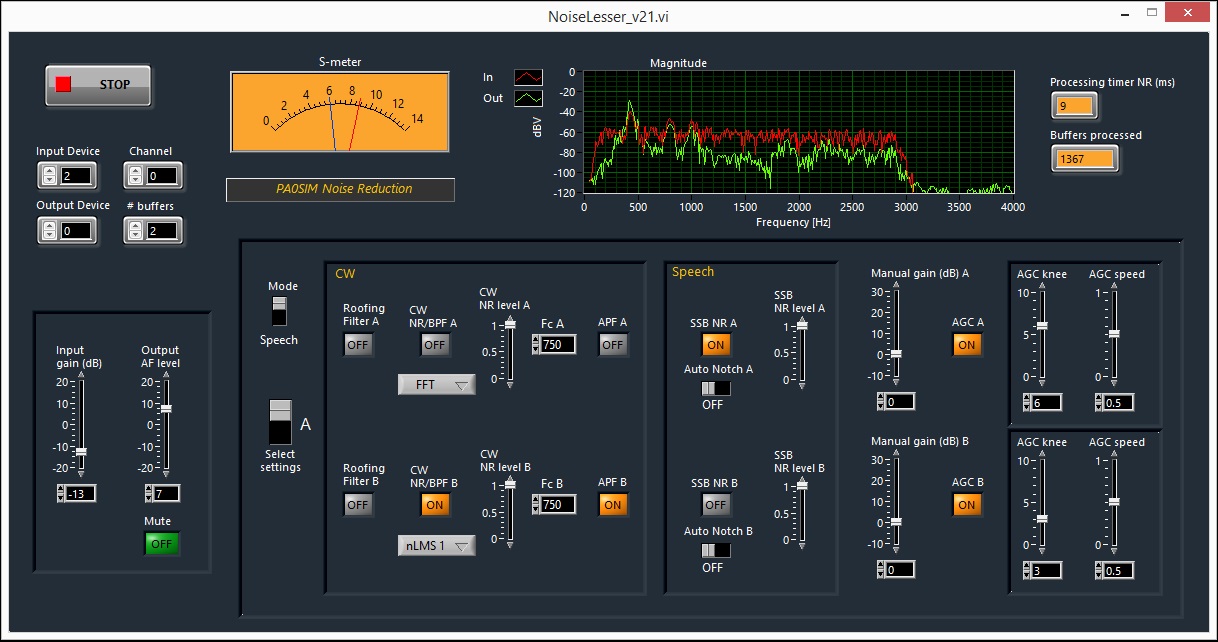Click the CW NR level A slider handle
Screen dimensions: 1218x642
pyautogui.click(x=509, y=323)
